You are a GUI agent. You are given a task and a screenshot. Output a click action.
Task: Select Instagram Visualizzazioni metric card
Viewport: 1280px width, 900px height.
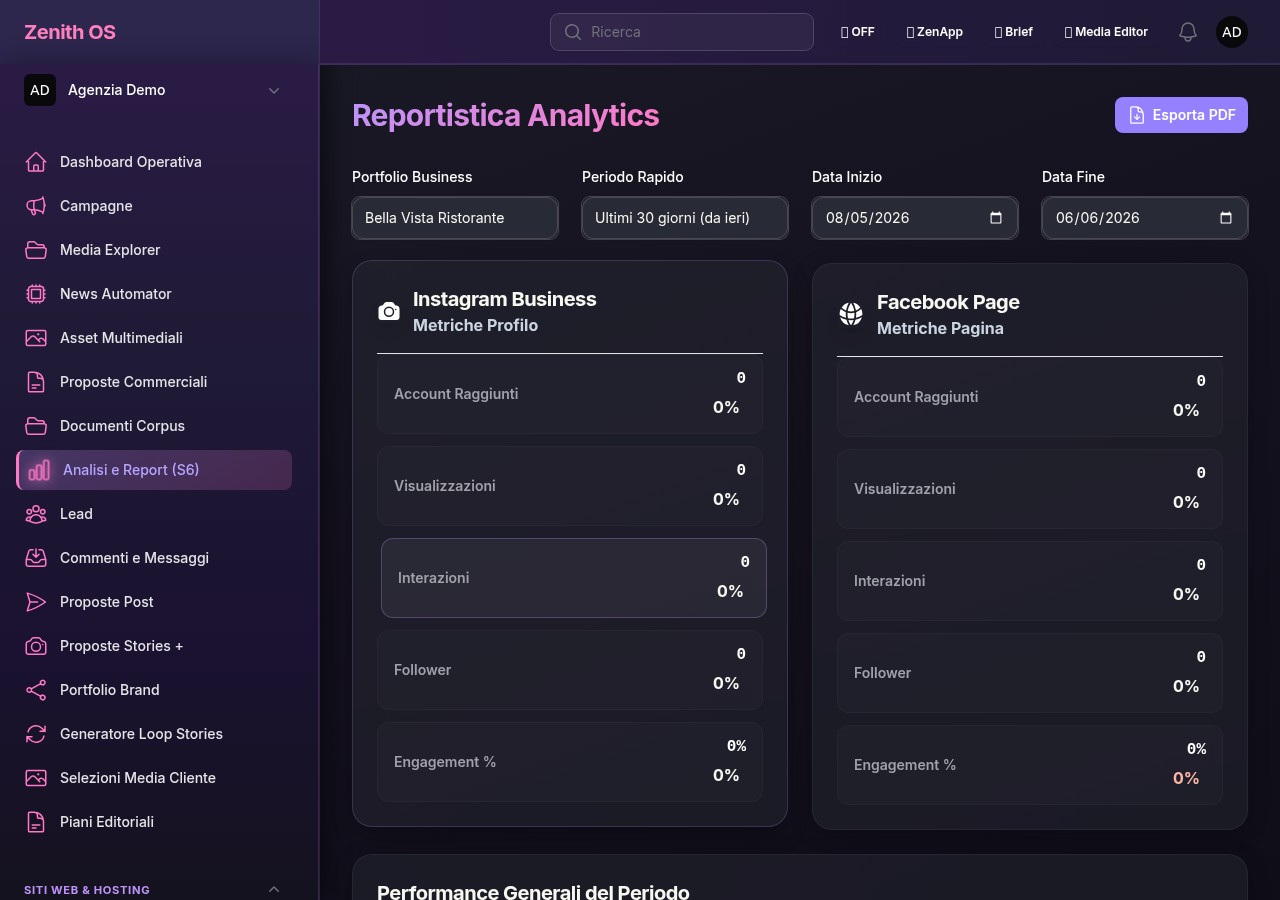tap(570, 486)
